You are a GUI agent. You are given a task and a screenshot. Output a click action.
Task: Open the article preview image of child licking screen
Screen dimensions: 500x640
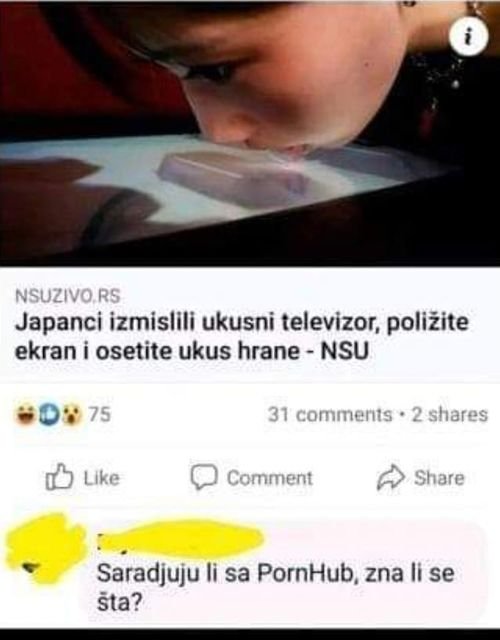tap(250, 133)
